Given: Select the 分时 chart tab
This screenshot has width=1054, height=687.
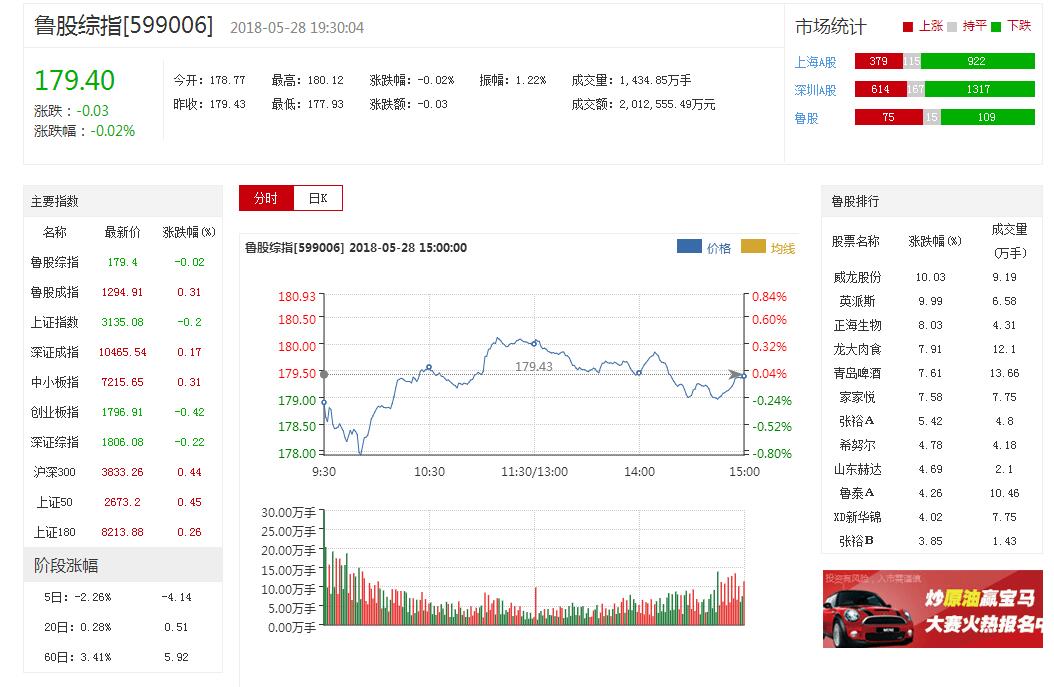Looking at the screenshot, I should tap(266, 198).
